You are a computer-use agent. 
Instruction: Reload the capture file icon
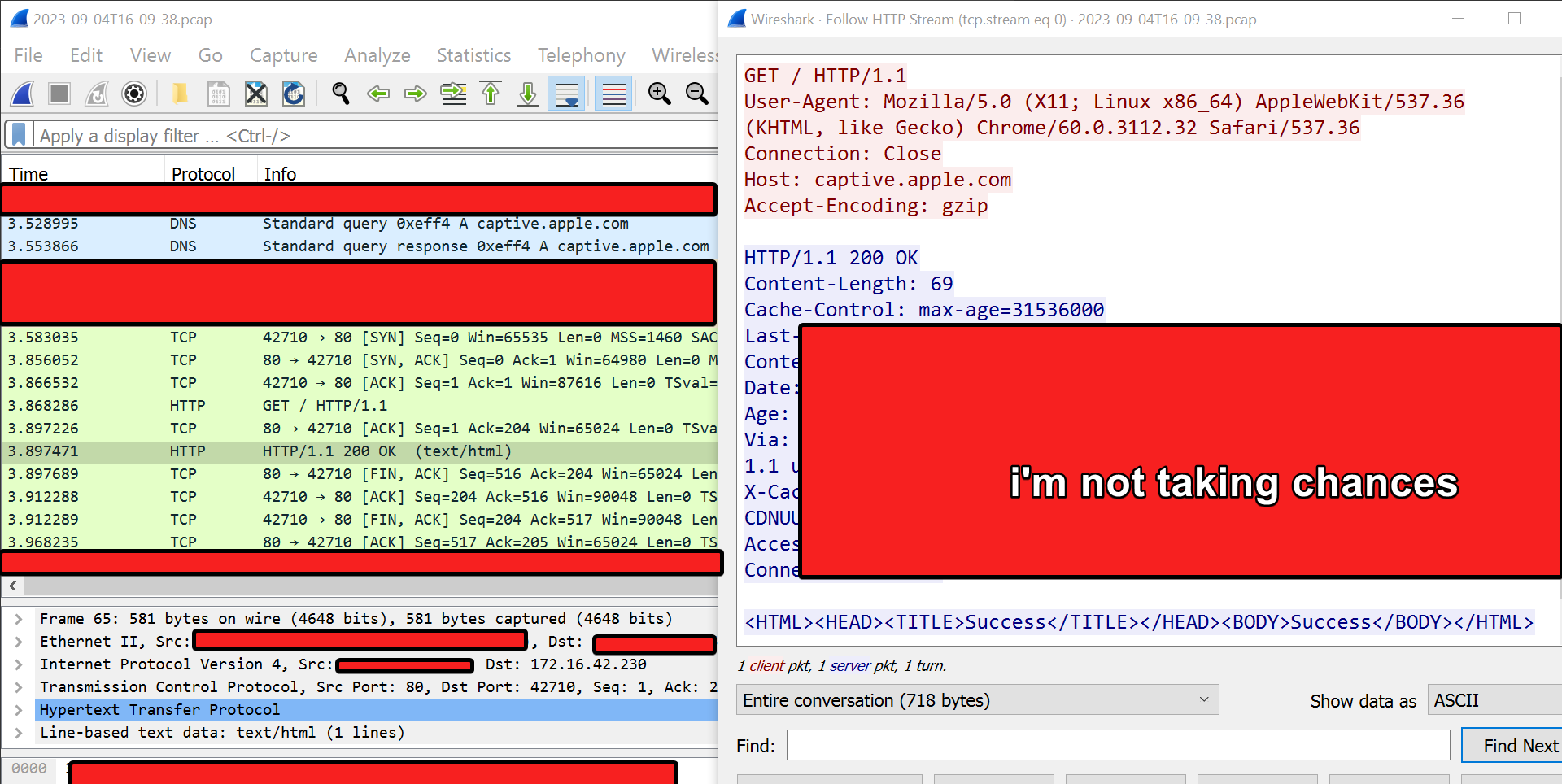tap(294, 94)
